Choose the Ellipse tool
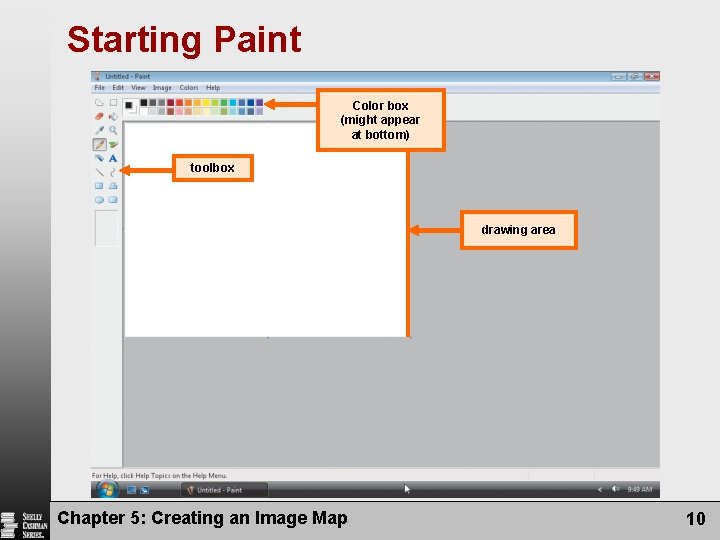This screenshot has height=540, width=720. tap(99, 200)
